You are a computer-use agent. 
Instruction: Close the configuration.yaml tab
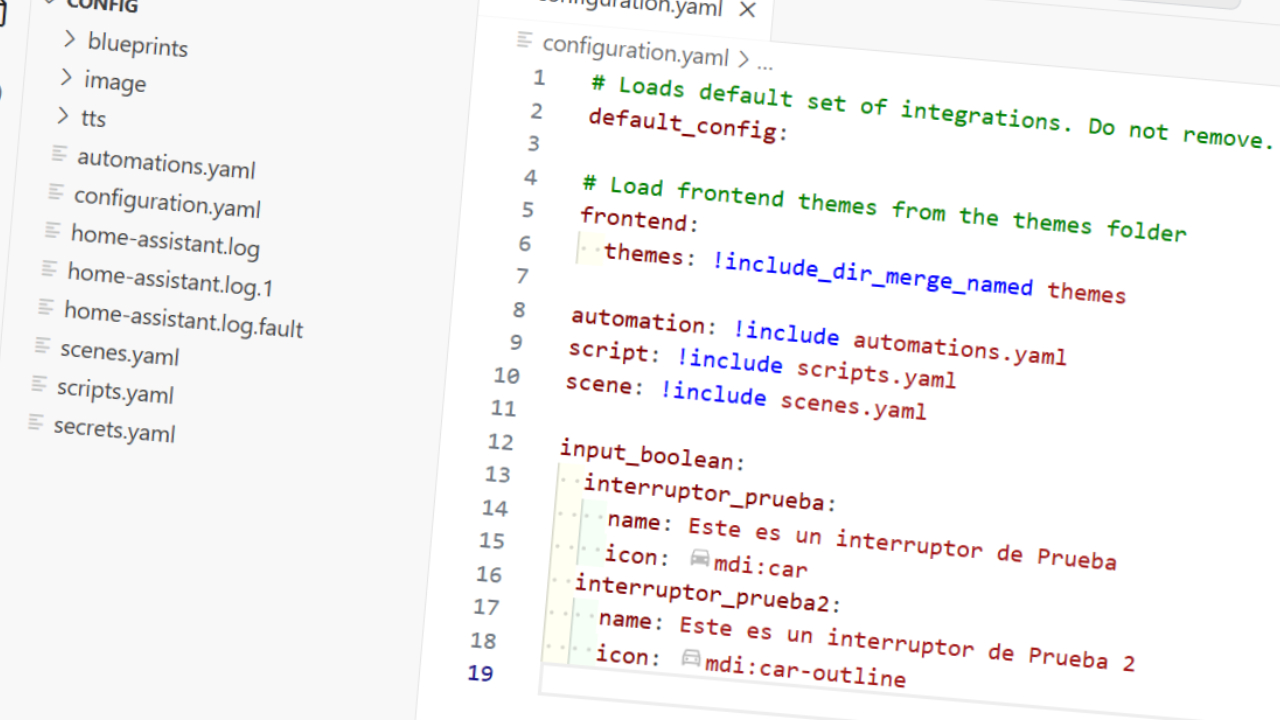747,11
